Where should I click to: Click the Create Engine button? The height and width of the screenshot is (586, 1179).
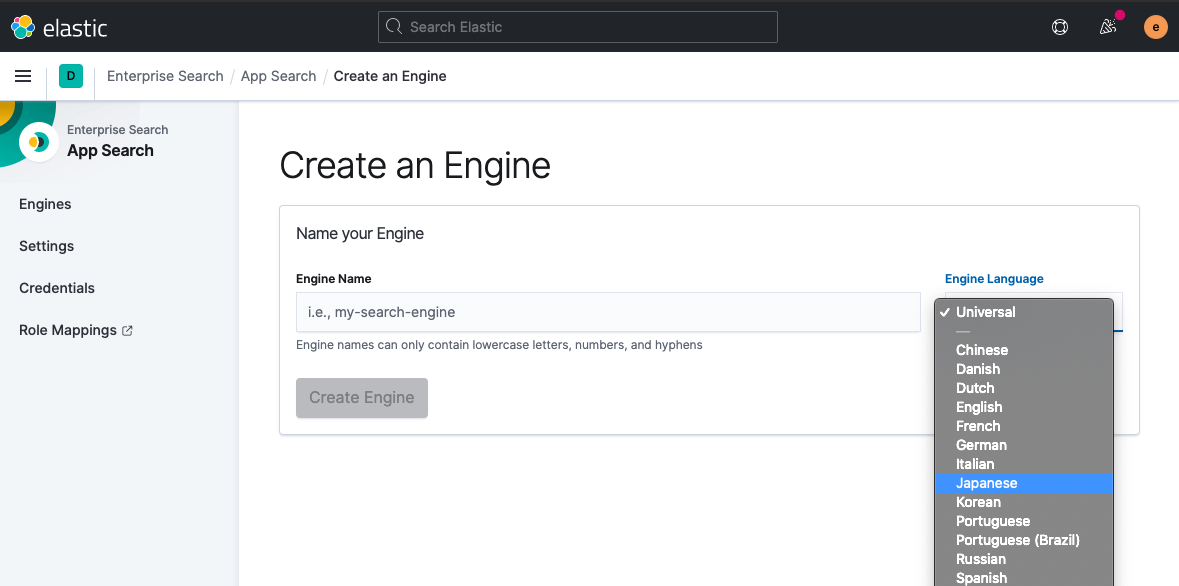pos(362,398)
